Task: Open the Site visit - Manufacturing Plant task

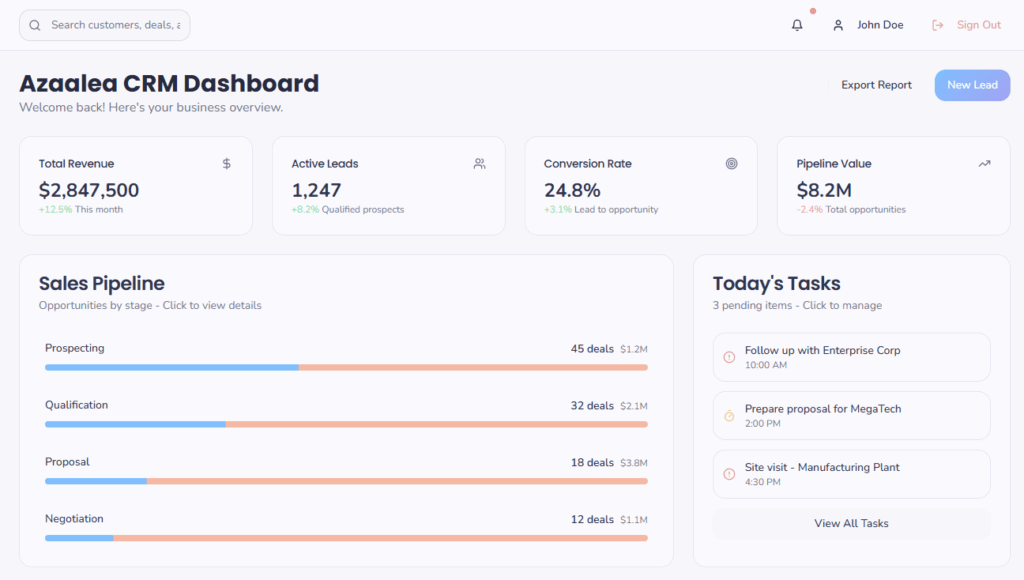Action: 851,473
